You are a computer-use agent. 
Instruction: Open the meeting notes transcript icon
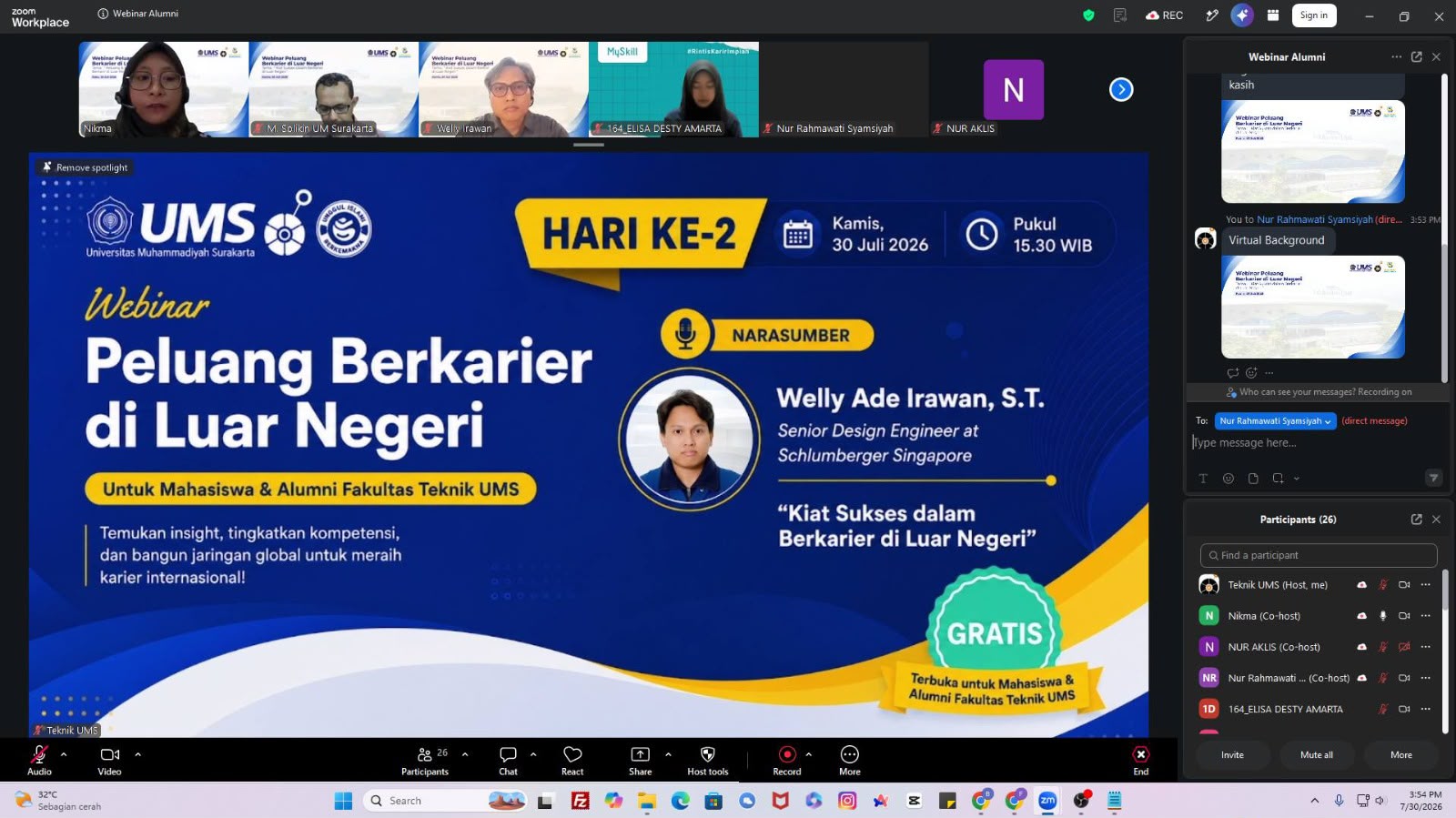tap(1120, 15)
